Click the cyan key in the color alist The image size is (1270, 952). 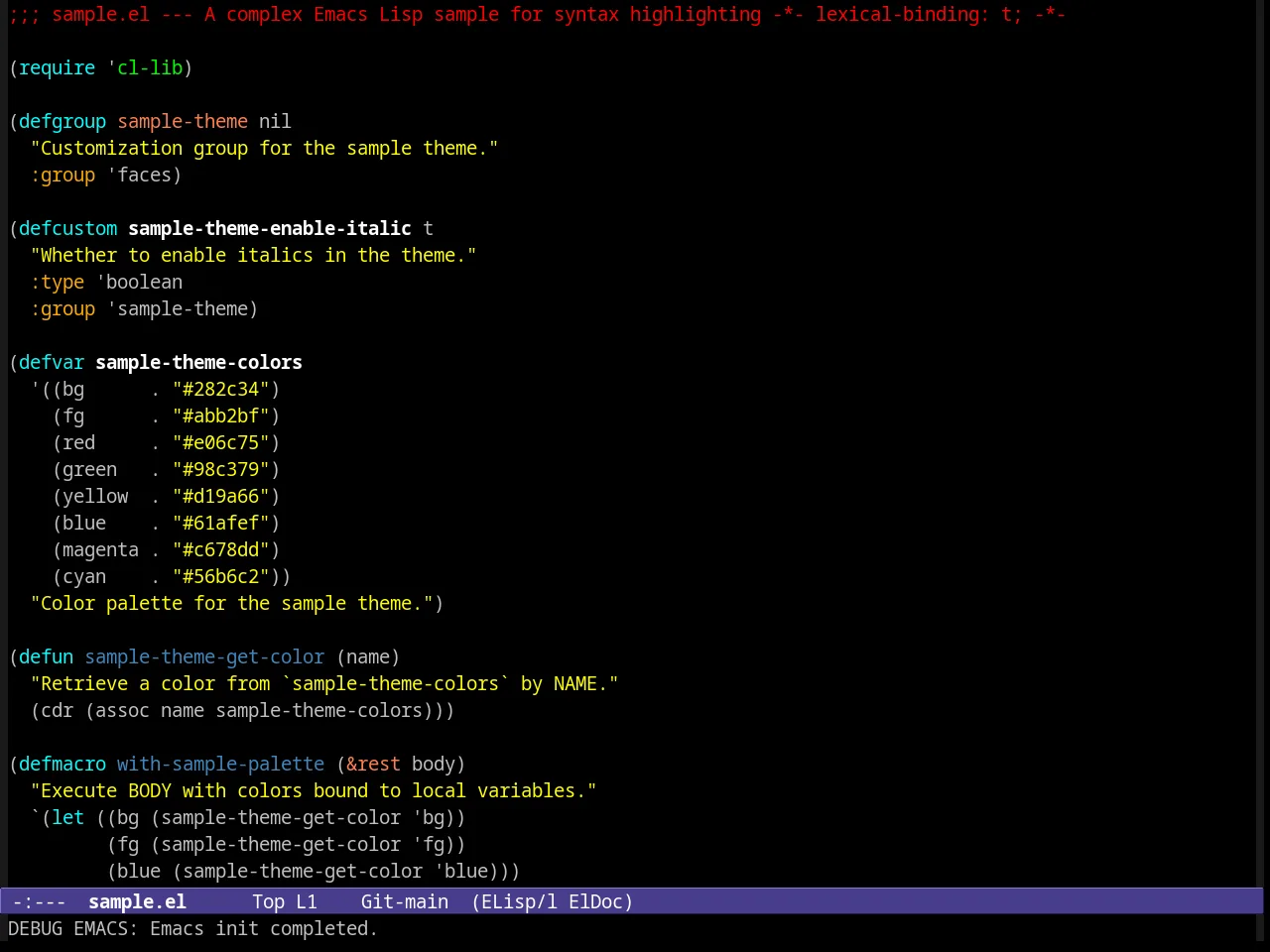pyautogui.click(x=84, y=576)
